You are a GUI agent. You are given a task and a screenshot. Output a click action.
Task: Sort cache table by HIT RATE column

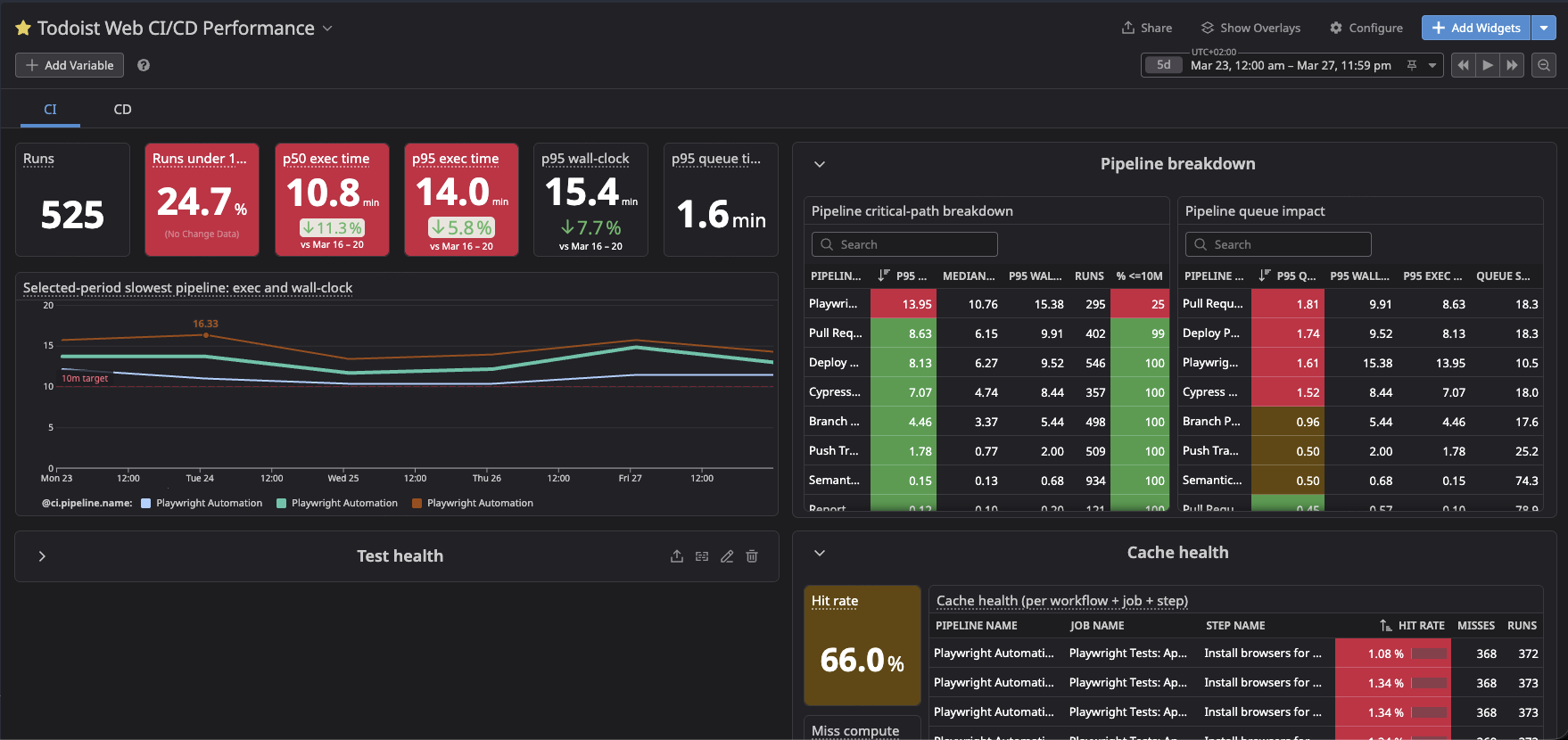click(1412, 625)
